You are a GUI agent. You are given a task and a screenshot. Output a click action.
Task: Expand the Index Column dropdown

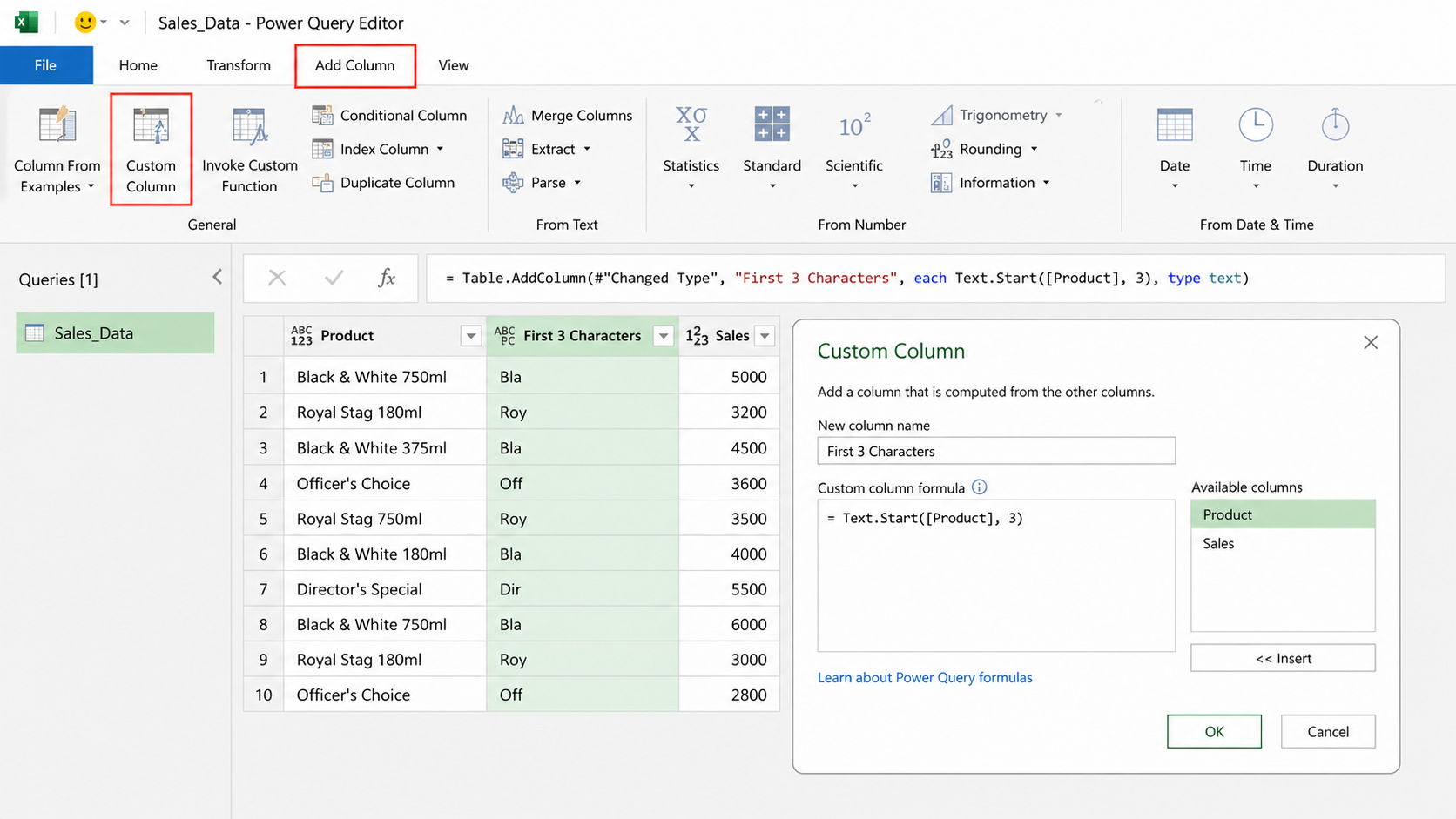[x=440, y=149]
